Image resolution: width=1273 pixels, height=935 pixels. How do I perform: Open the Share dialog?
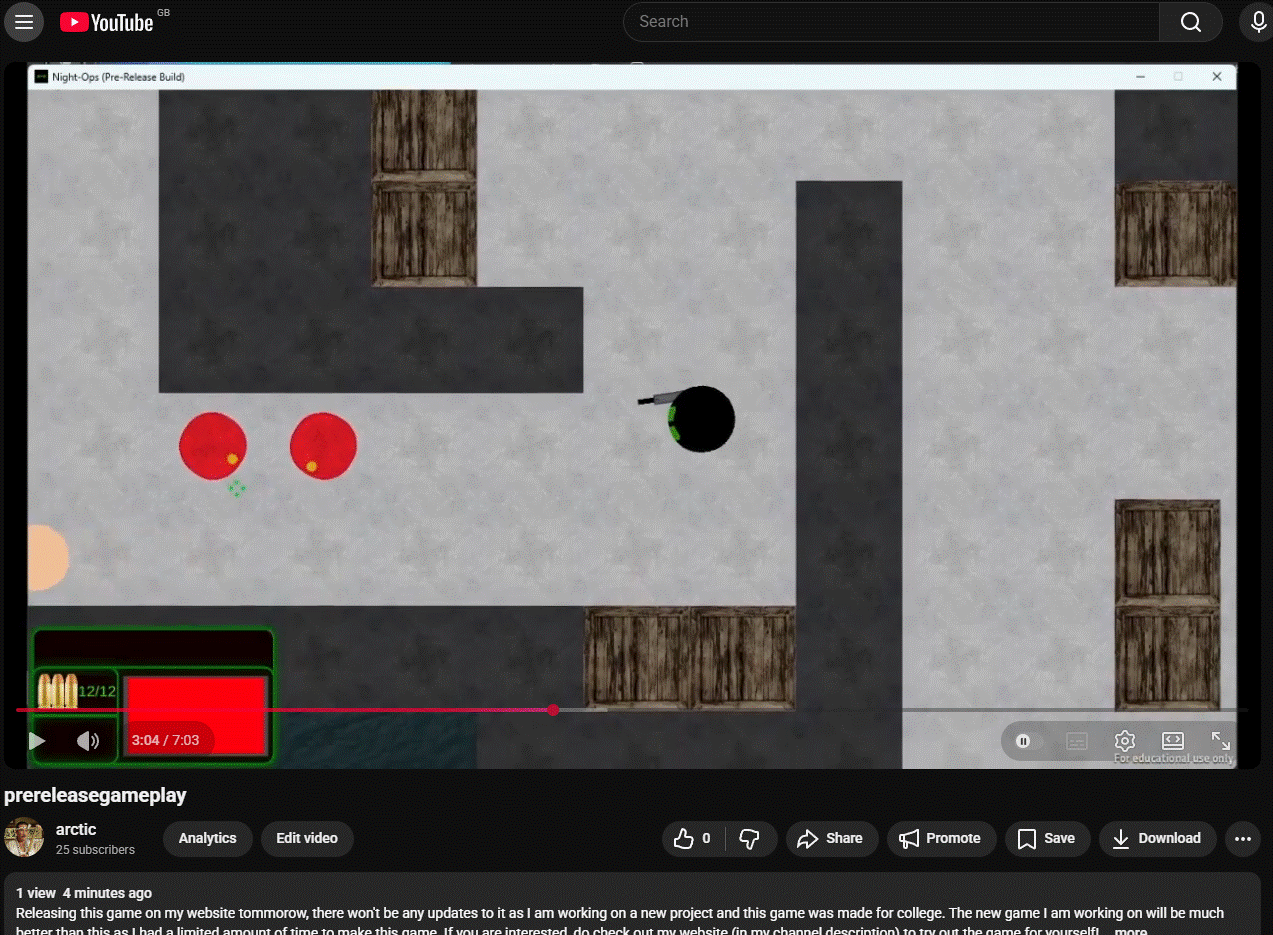pos(832,838)
